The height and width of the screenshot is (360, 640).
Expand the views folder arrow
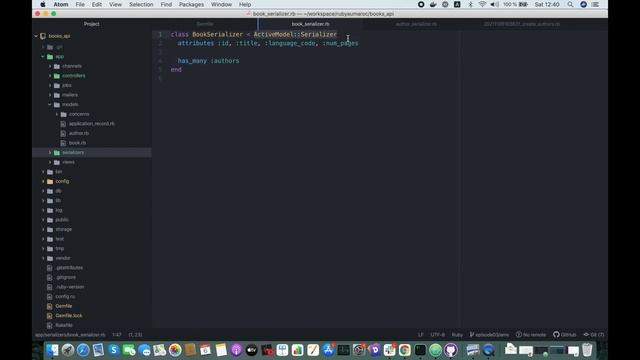pos(50,162)
